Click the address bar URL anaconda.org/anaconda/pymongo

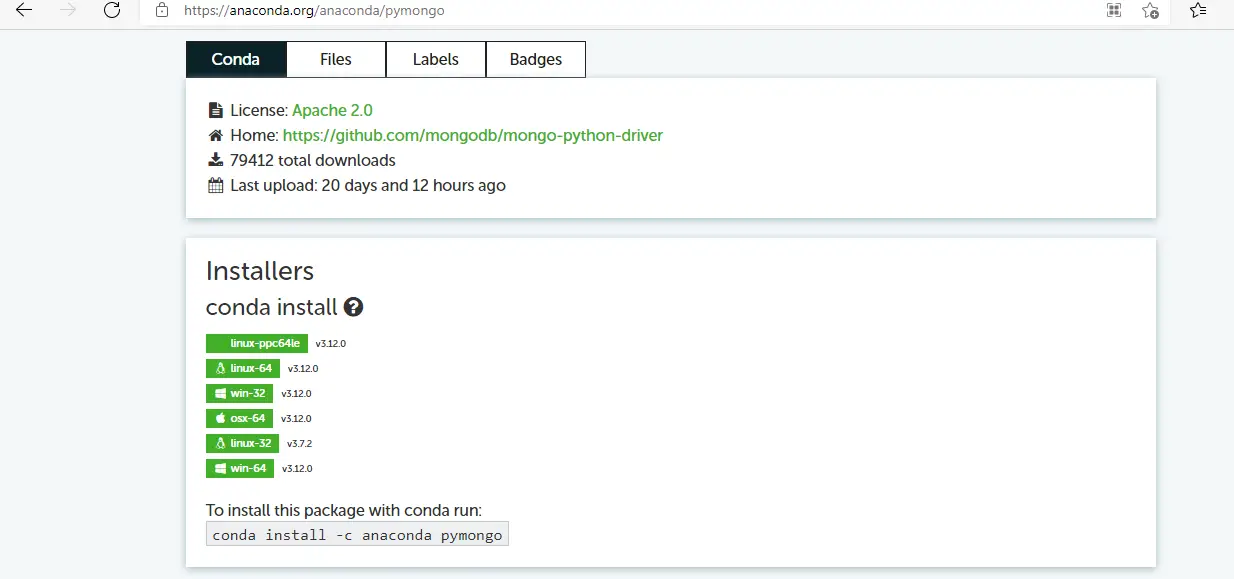click(x=314, y=11)
